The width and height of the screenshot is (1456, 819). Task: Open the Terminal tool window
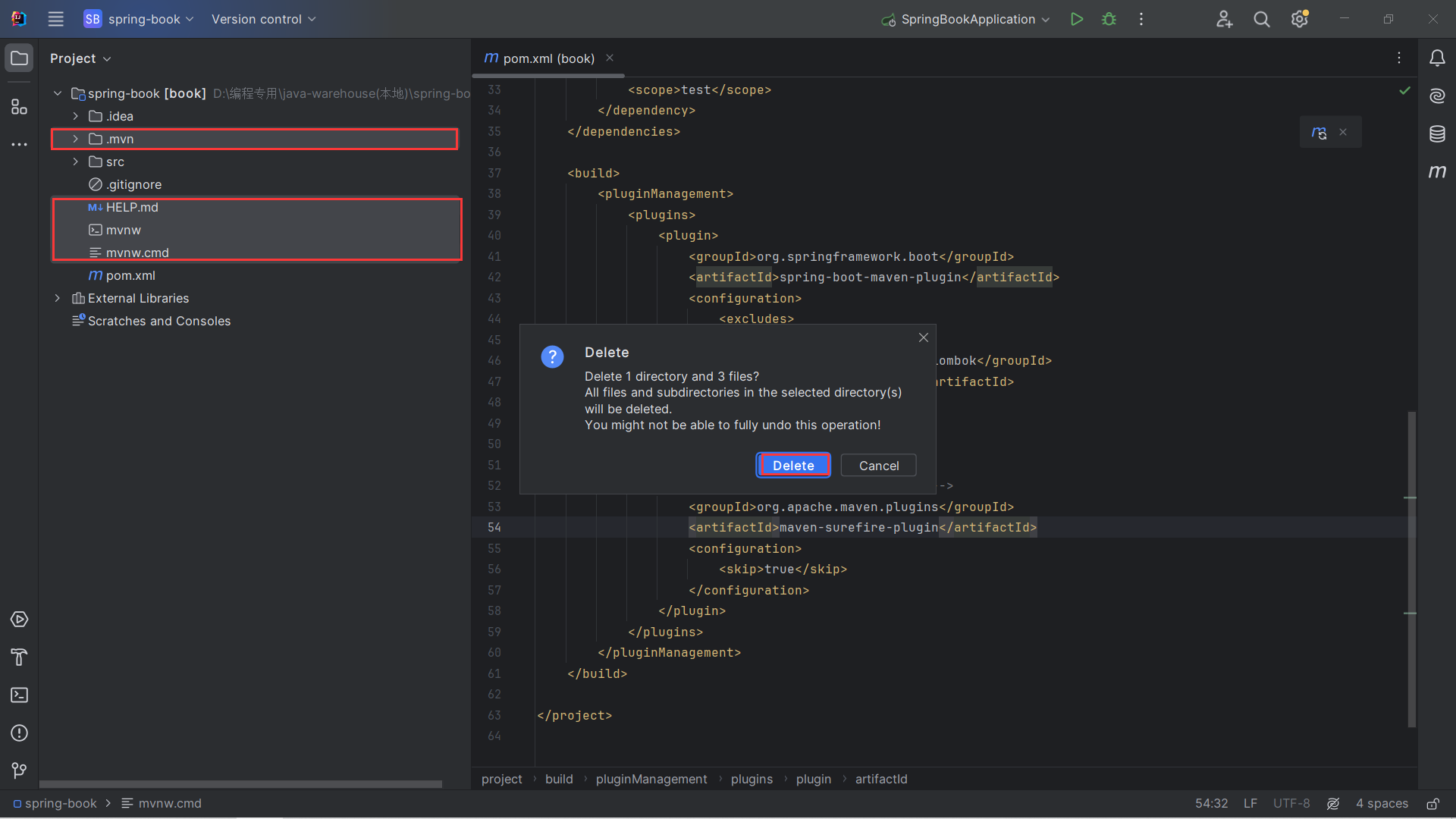19,695
